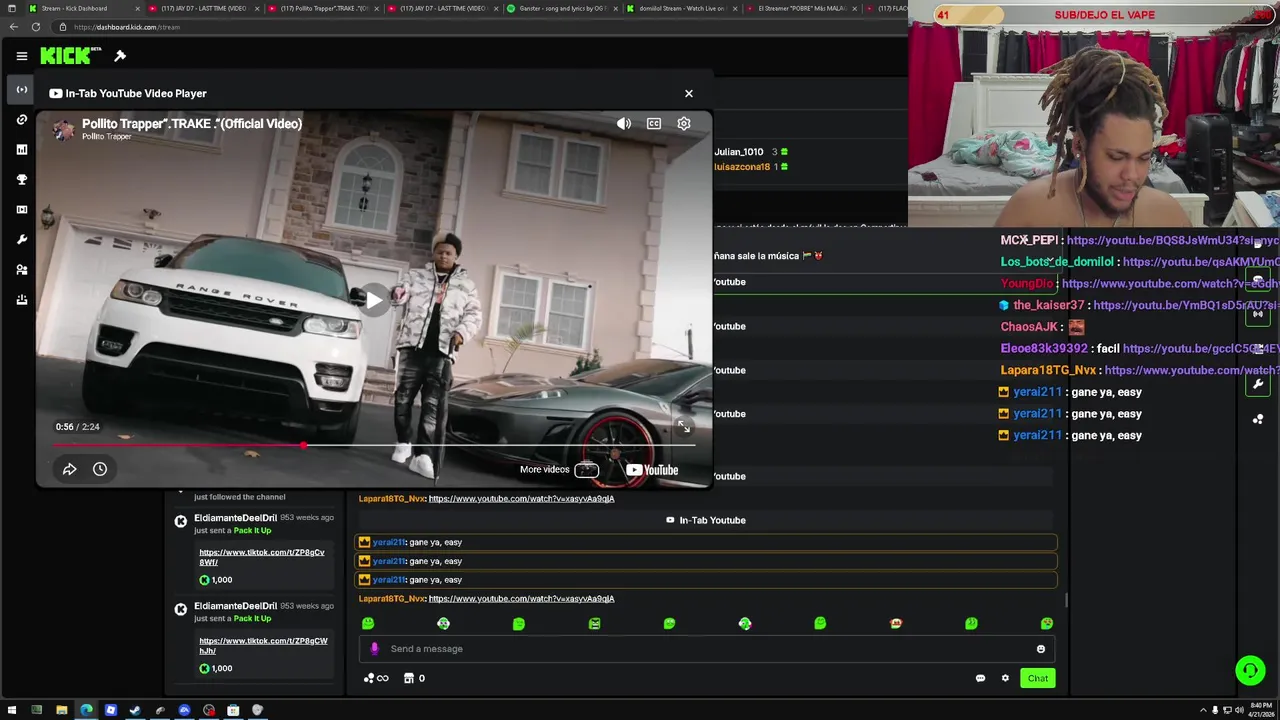Open the Stream section in the sidebar
The image size is (1280, 720).
(21, 90)
